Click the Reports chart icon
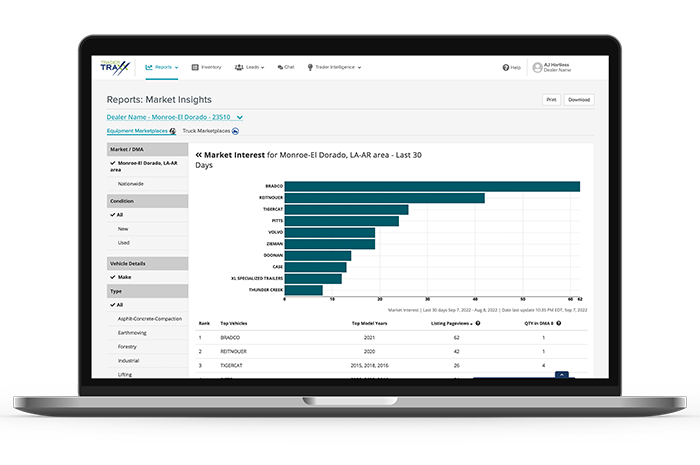This screenshot has width=700, height=465. point(149,67)
